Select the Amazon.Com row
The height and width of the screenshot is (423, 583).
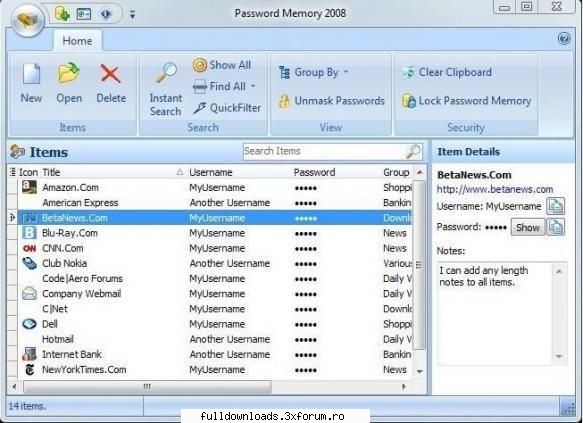(x=215, y=187)
